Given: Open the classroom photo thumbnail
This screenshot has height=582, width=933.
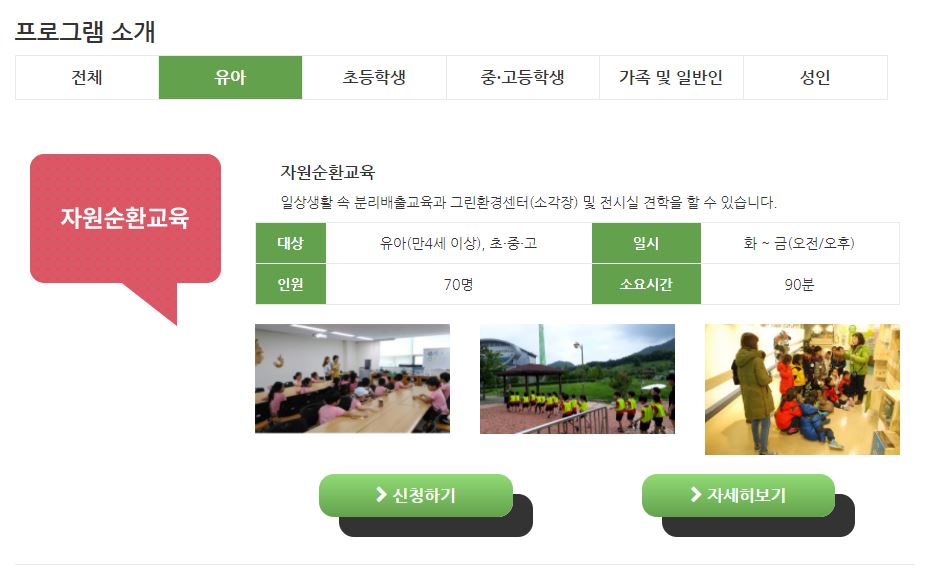Looking at the screenshot, I should pos(352,378).
